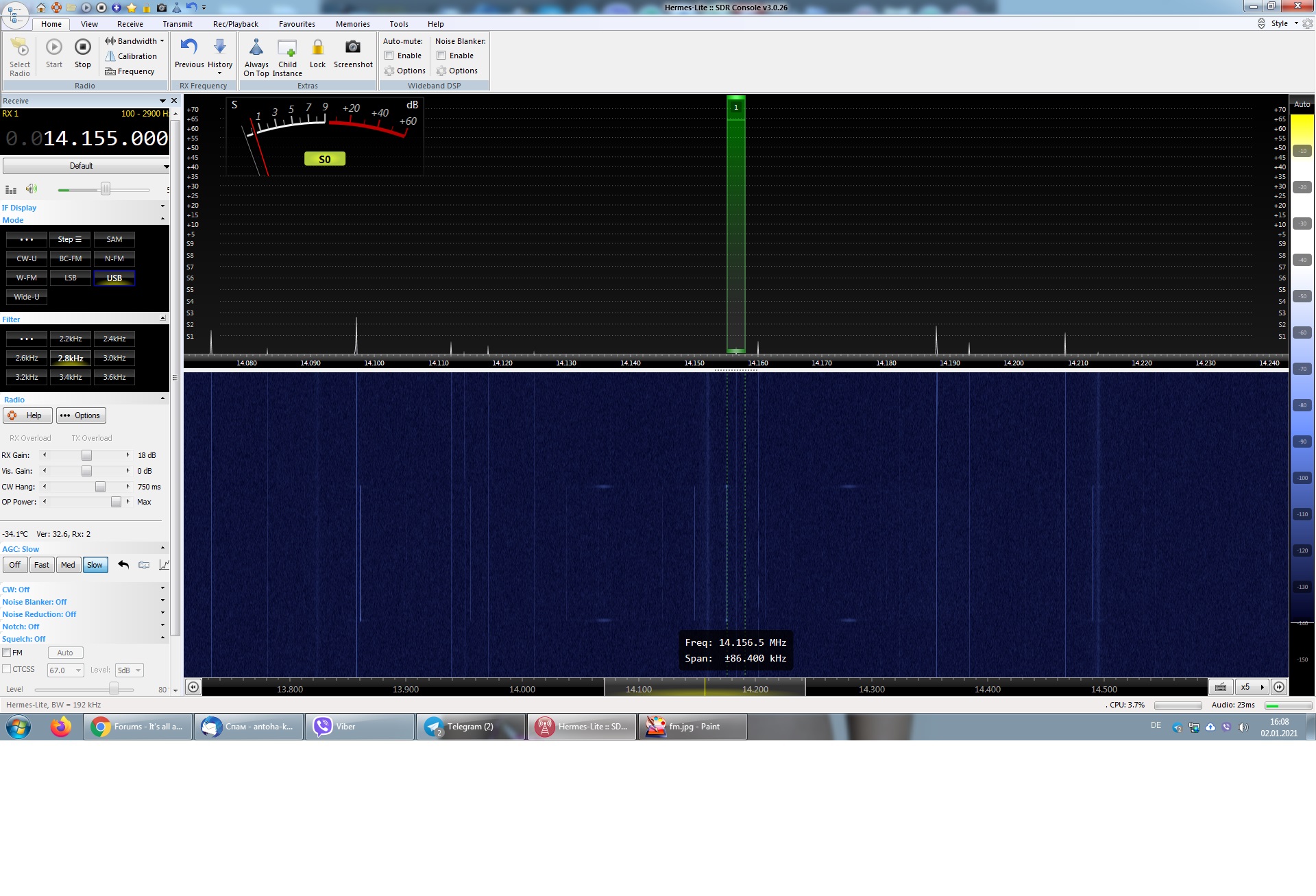The width and height of the screenshot is (1316, 896).
Task: Open the Bandwidth dropdown
Action: pyautogui.click(x=135, y=41)
